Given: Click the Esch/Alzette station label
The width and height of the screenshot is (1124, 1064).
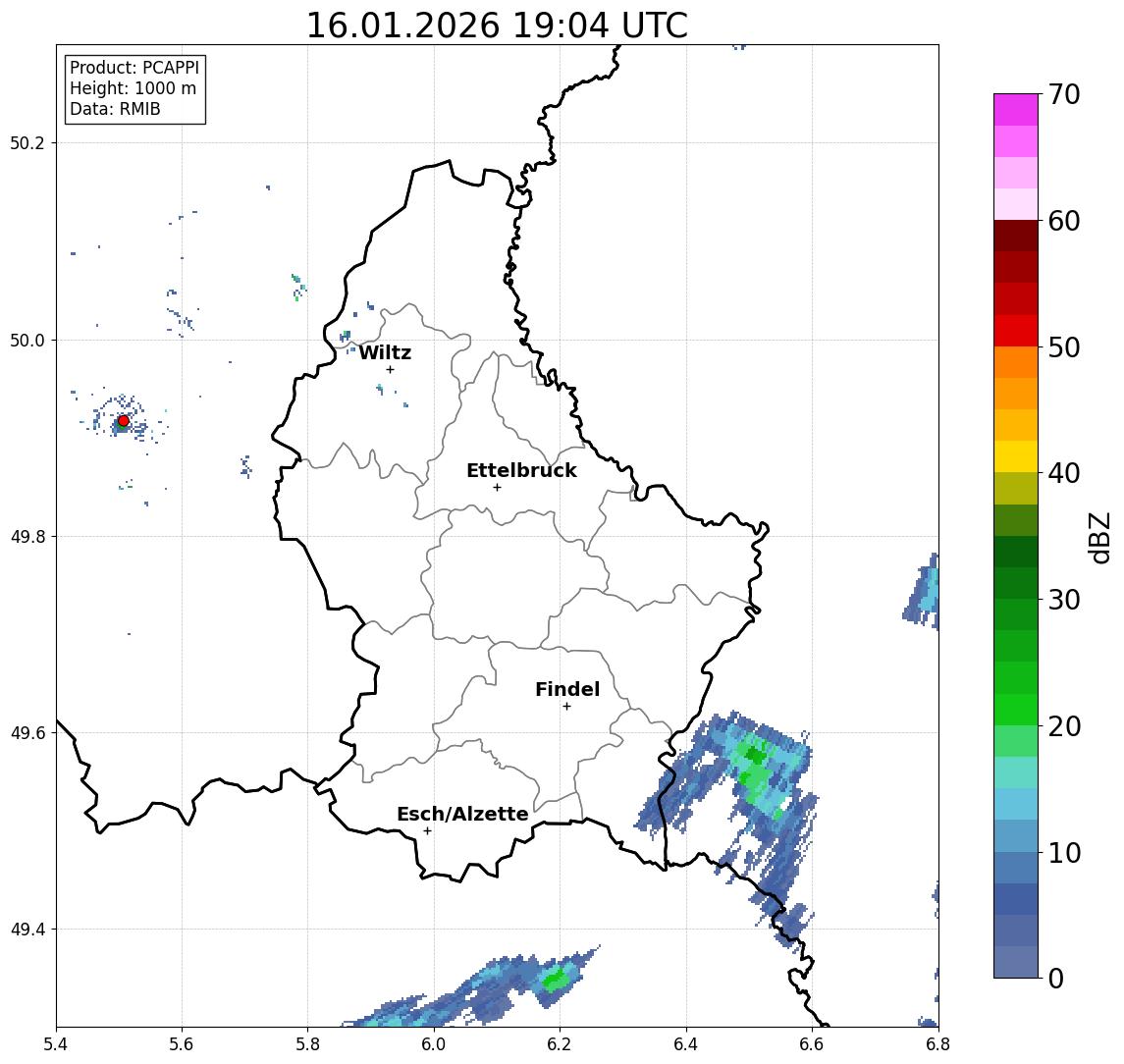Looking at the screenshot, I should pyautogui.click(x=462, y=815).
